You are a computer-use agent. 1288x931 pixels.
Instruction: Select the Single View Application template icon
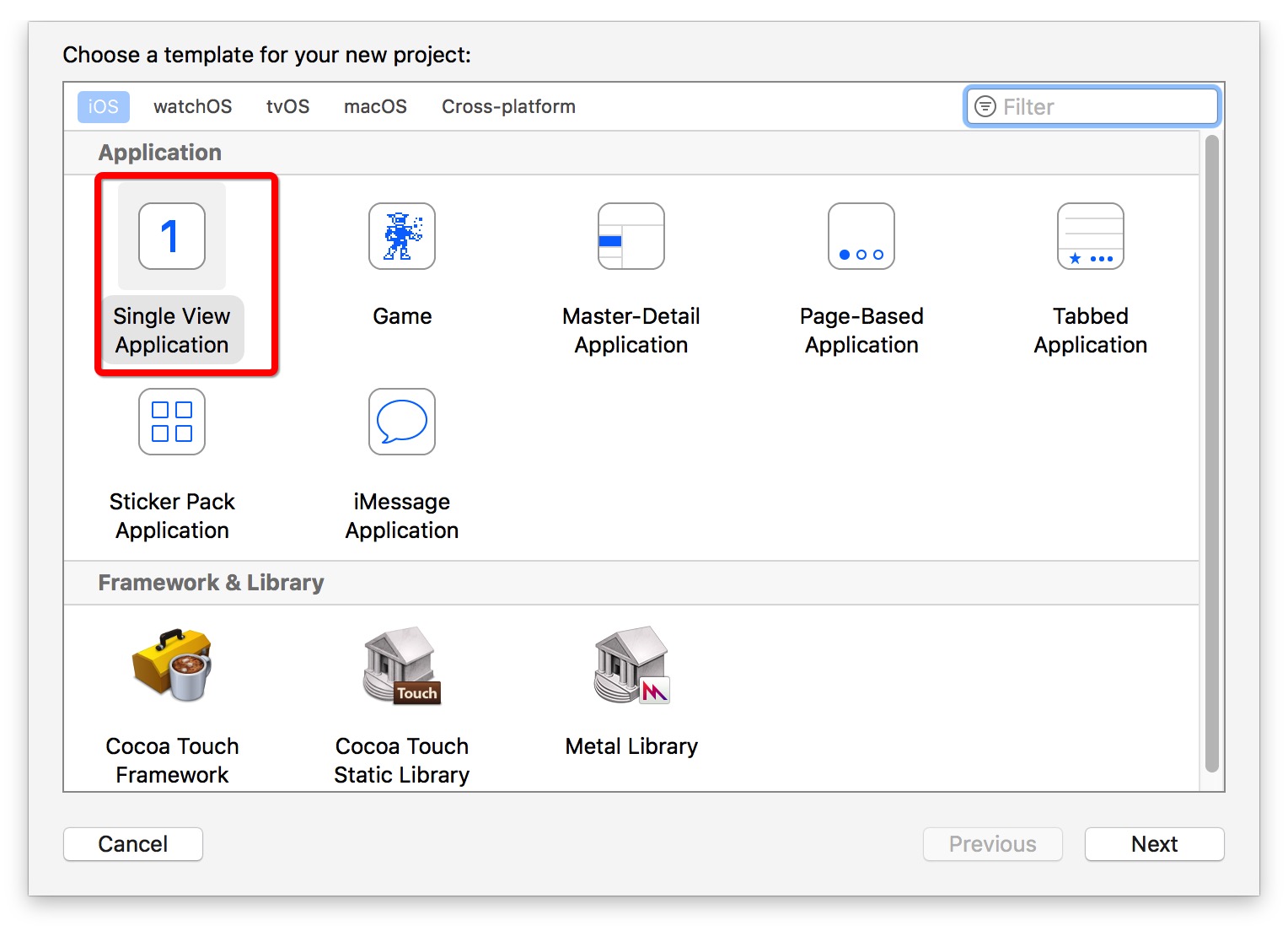[172, 236]
